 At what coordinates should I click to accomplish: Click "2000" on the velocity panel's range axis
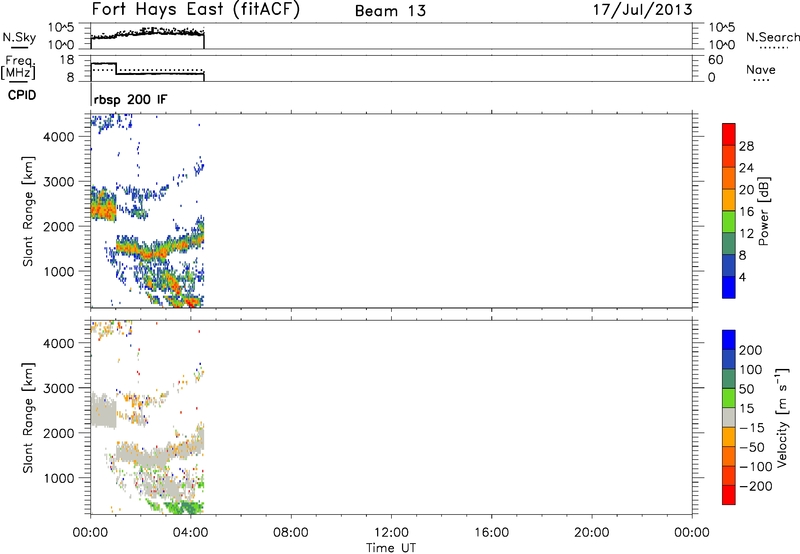pos(58,433)
